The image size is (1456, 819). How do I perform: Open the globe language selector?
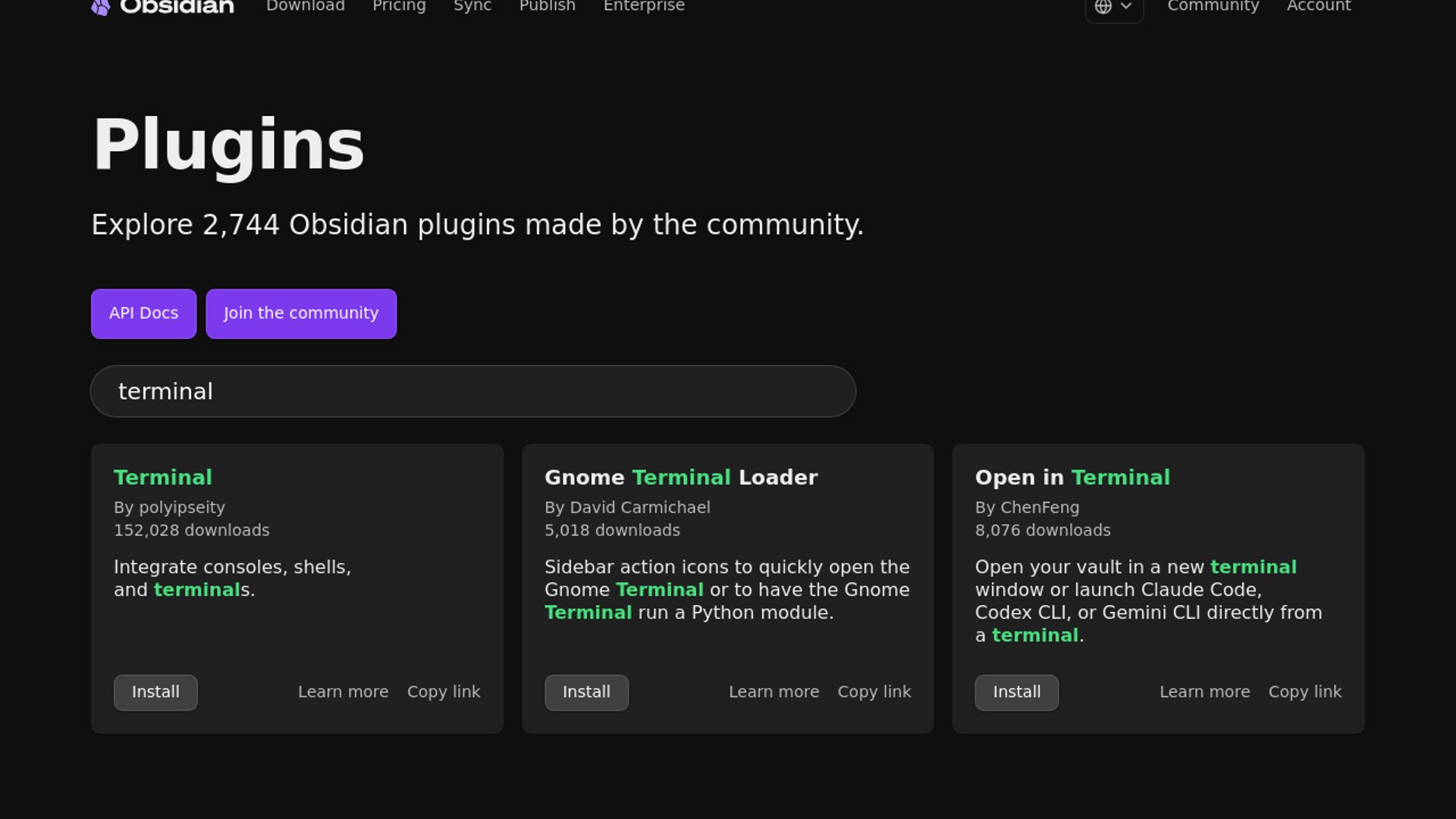[1113, 7]
